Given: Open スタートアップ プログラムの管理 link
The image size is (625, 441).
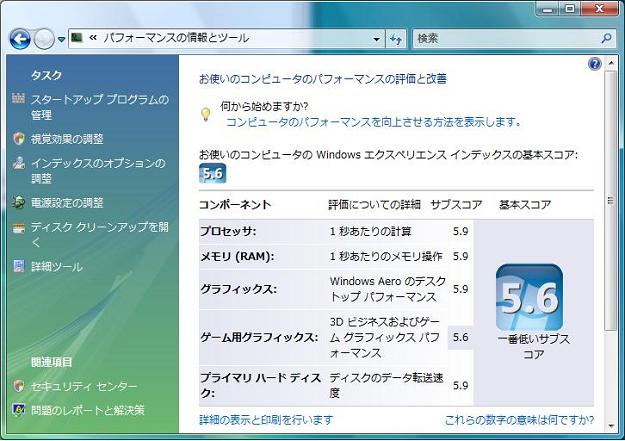Looking at the screenshot, I should point(100,107).
